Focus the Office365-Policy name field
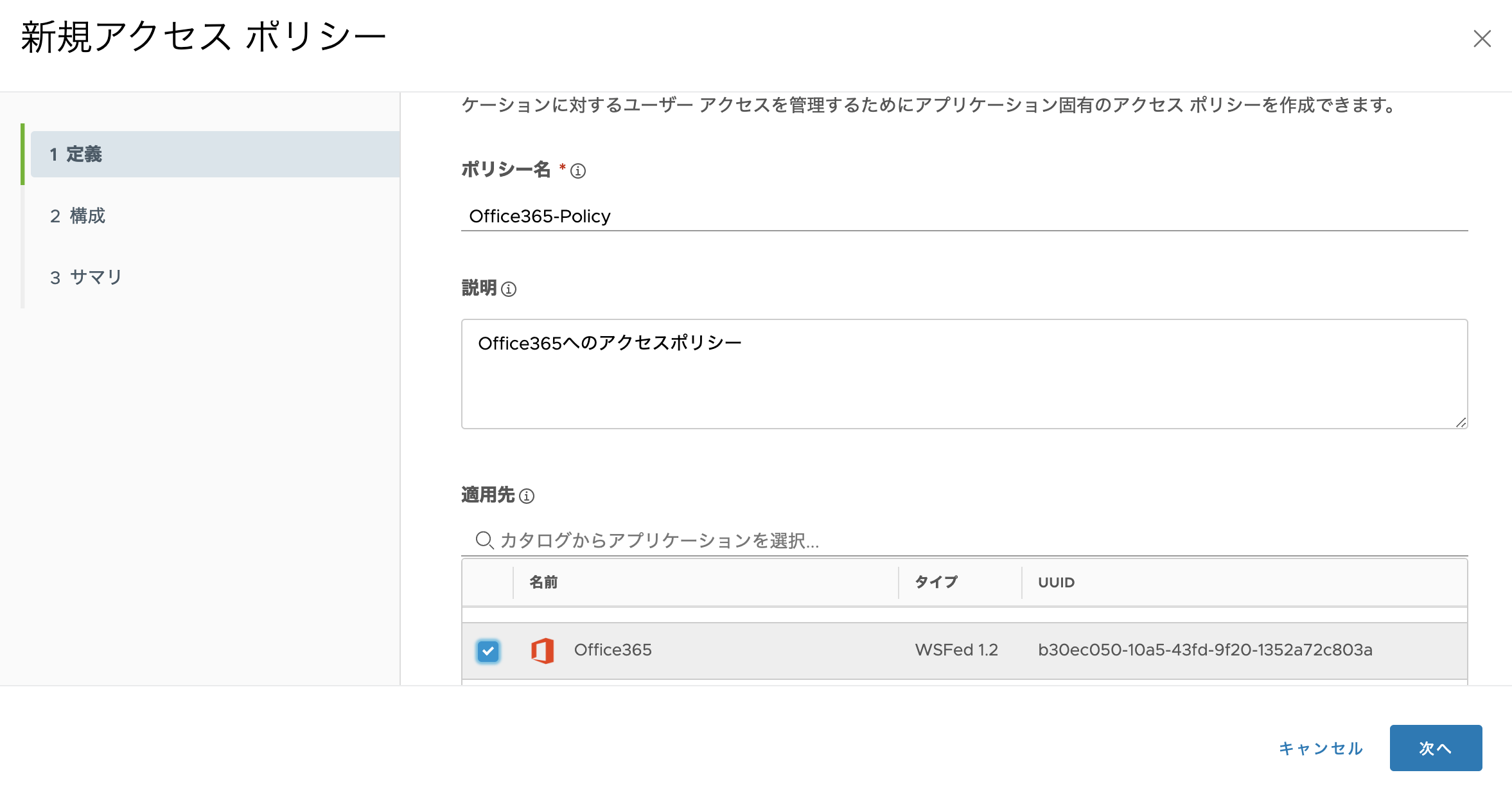Viewport: 1512px width, 793px height. [964, 216]
